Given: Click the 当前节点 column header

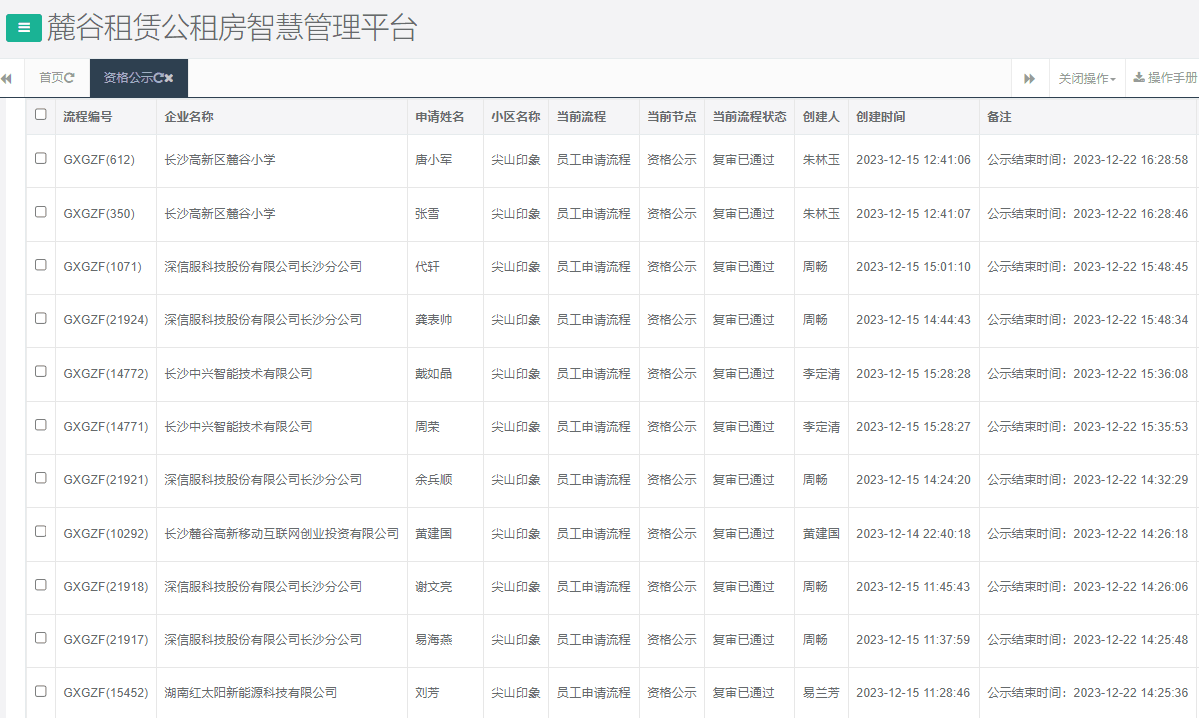Looking at the screenshot, I should pos(671,115).
